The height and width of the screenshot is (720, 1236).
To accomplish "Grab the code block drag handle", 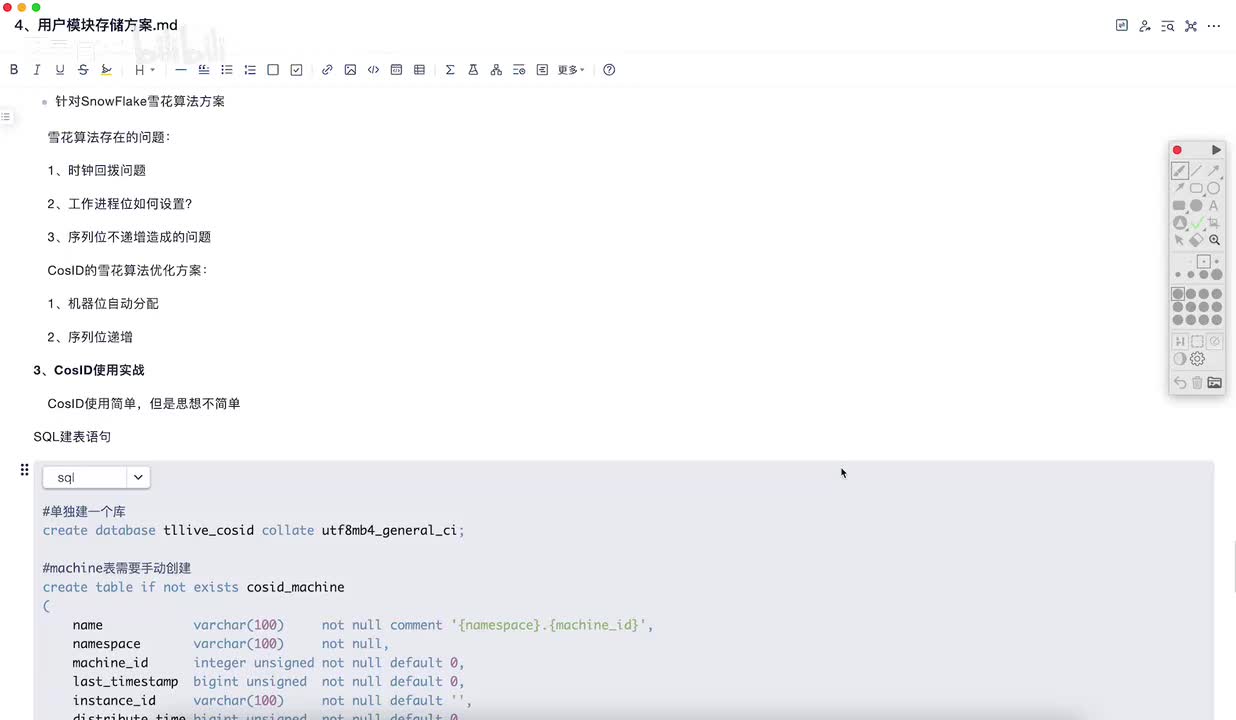I will (24, 470).
